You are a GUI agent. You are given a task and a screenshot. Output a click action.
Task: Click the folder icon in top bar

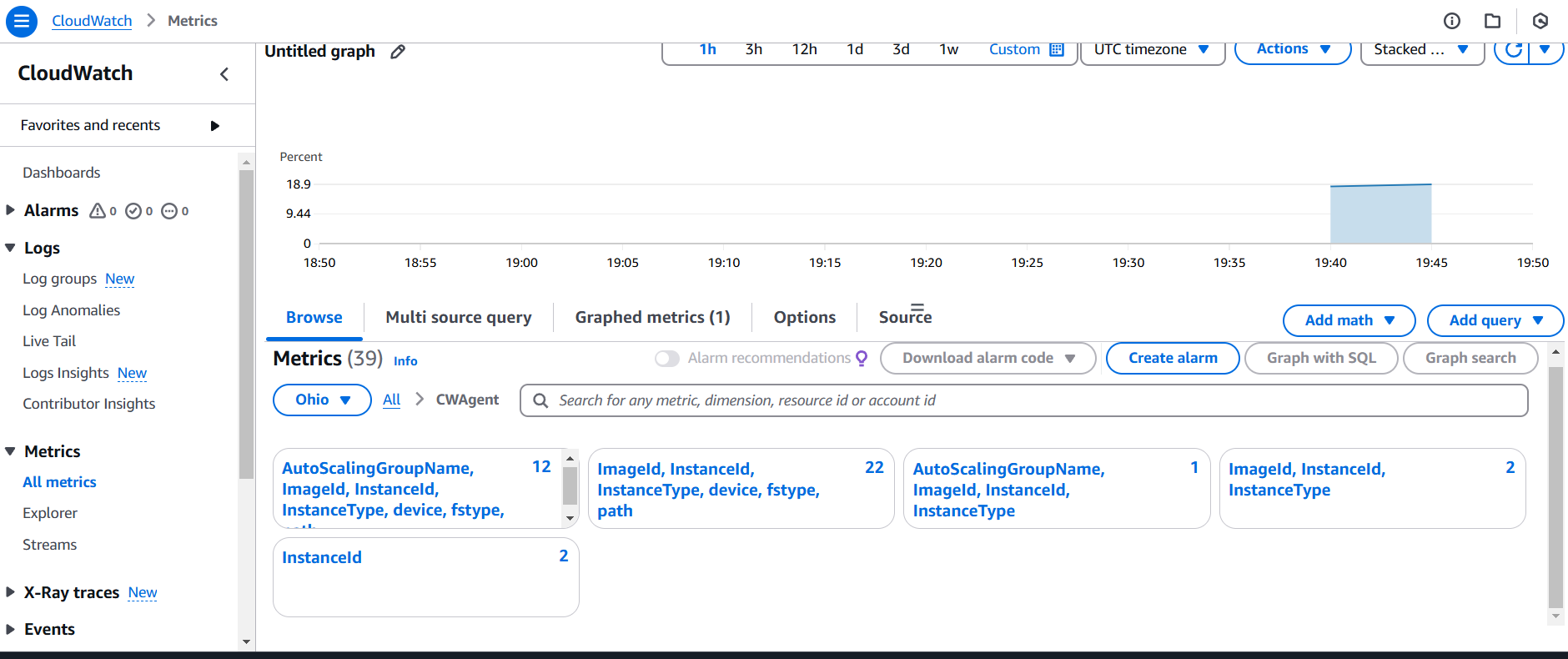click(1493, 21)
